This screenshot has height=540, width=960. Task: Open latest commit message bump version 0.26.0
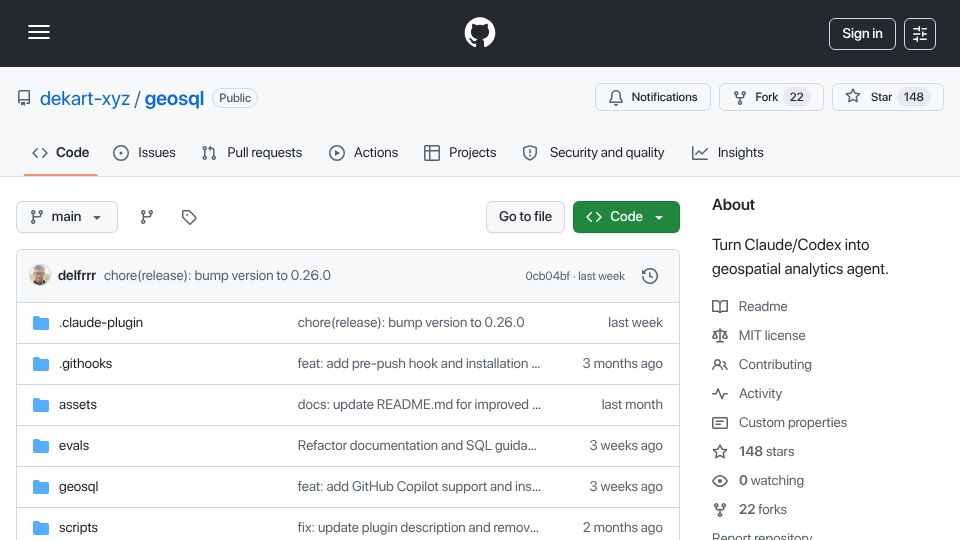(217, 276)
